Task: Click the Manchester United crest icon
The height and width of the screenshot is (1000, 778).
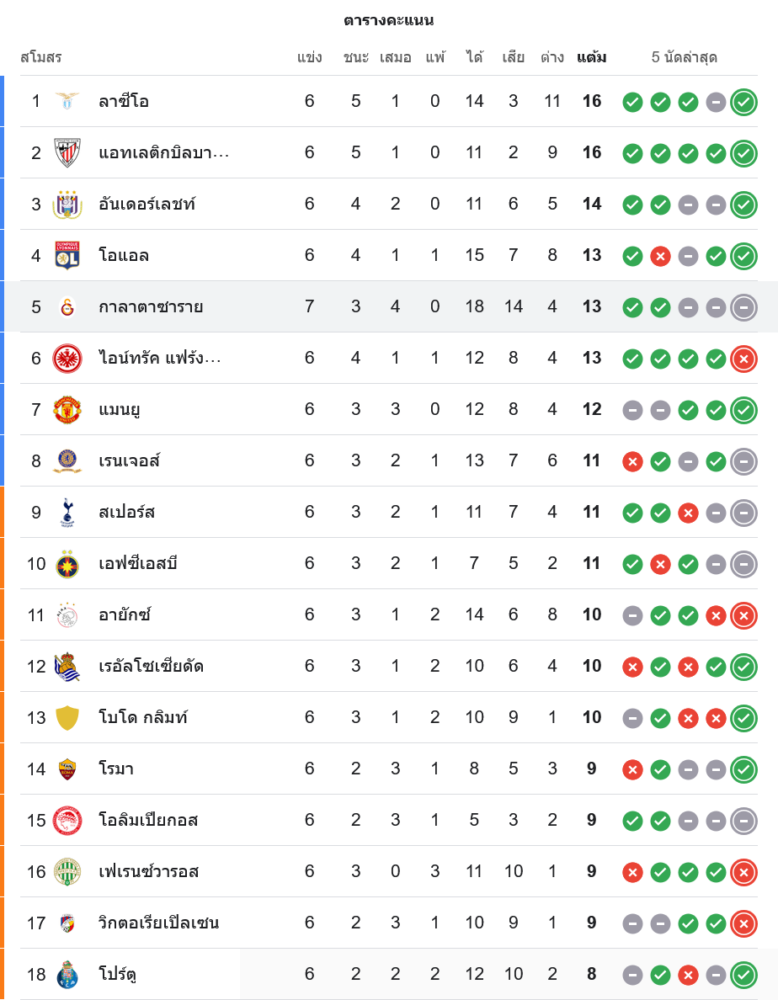Action: pos(67,409)
